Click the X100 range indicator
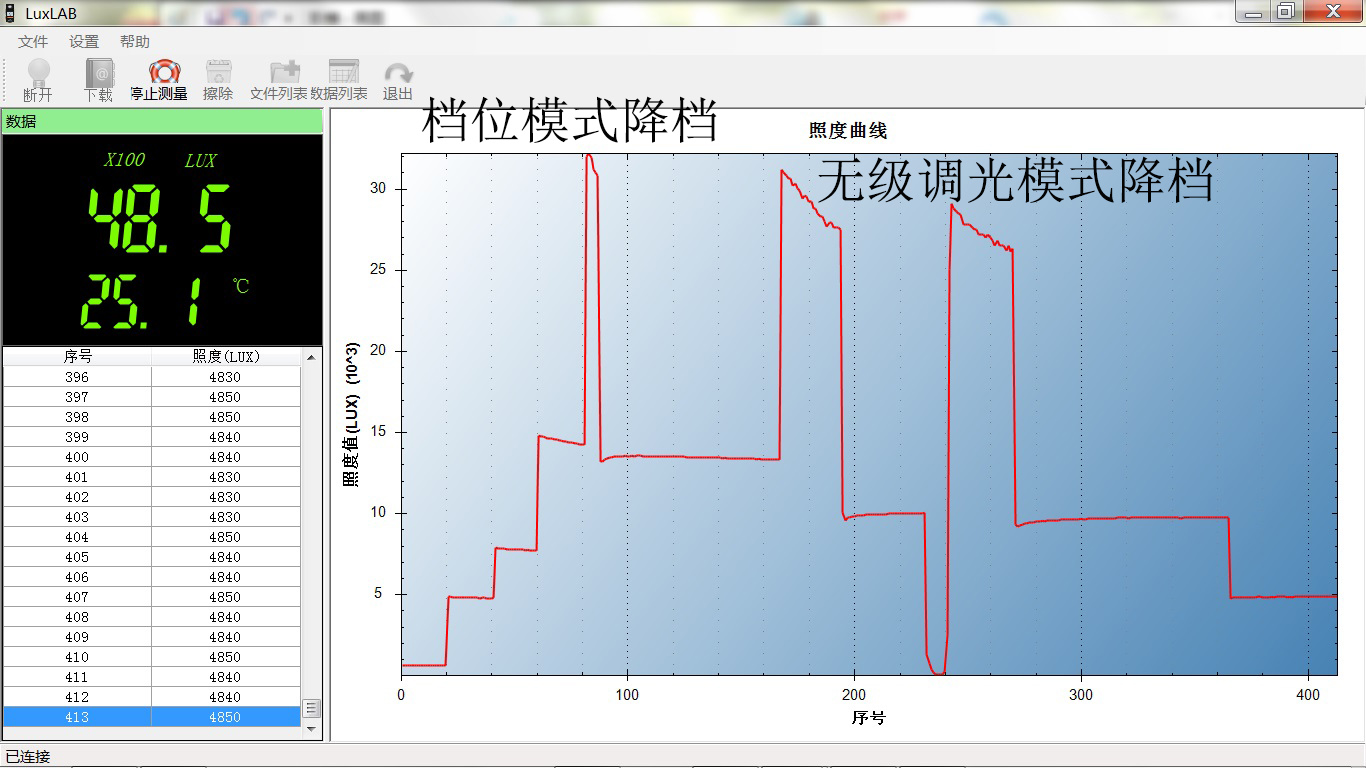 [125, 160]
